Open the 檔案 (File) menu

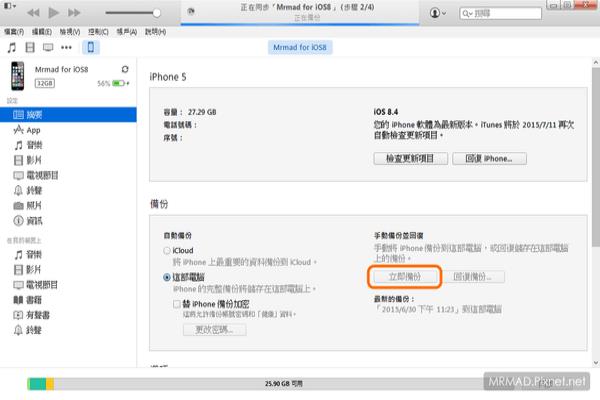pos(16,31)
